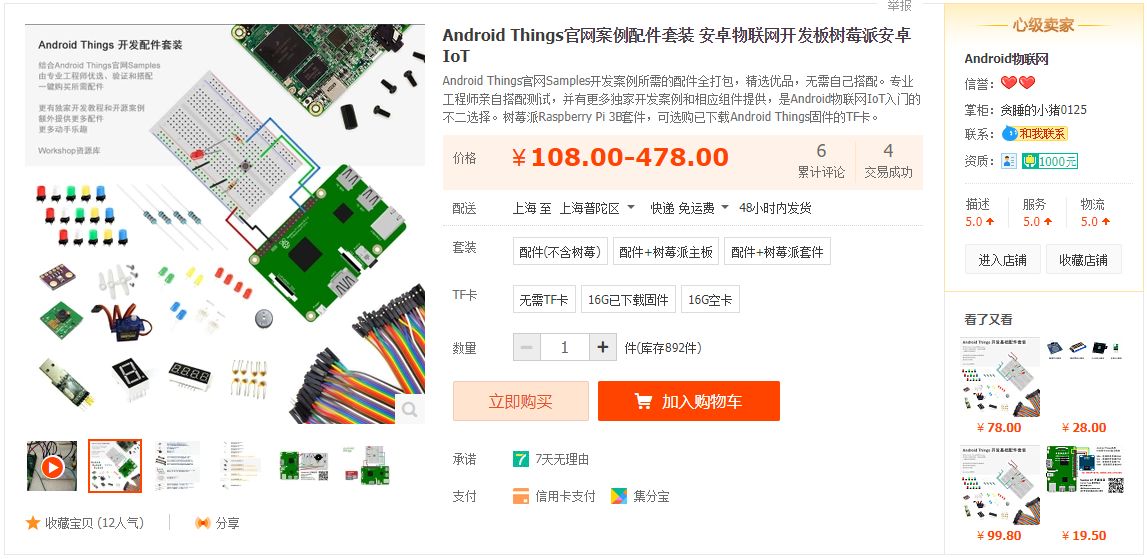Viewport: 1147px width, 559px height.
Task: Play the product video thumbnail
Action: pyautogui.click(x=52, y=466)
